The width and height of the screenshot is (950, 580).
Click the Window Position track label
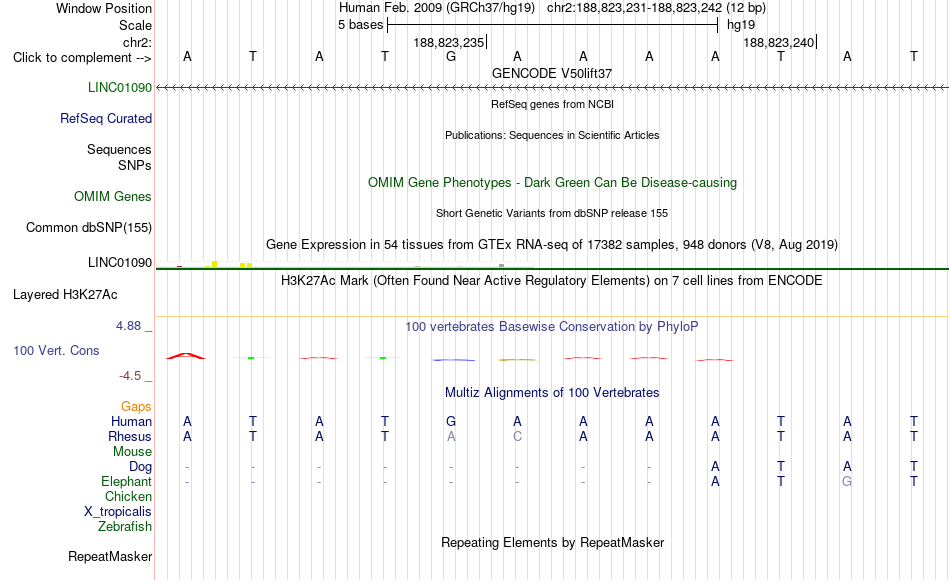104,8
